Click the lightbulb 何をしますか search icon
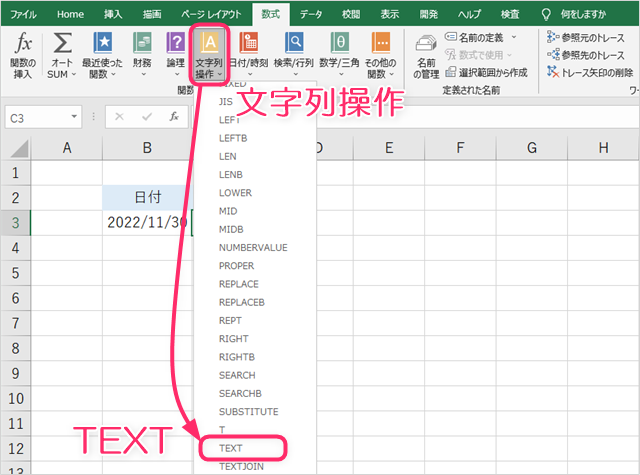 546,15
